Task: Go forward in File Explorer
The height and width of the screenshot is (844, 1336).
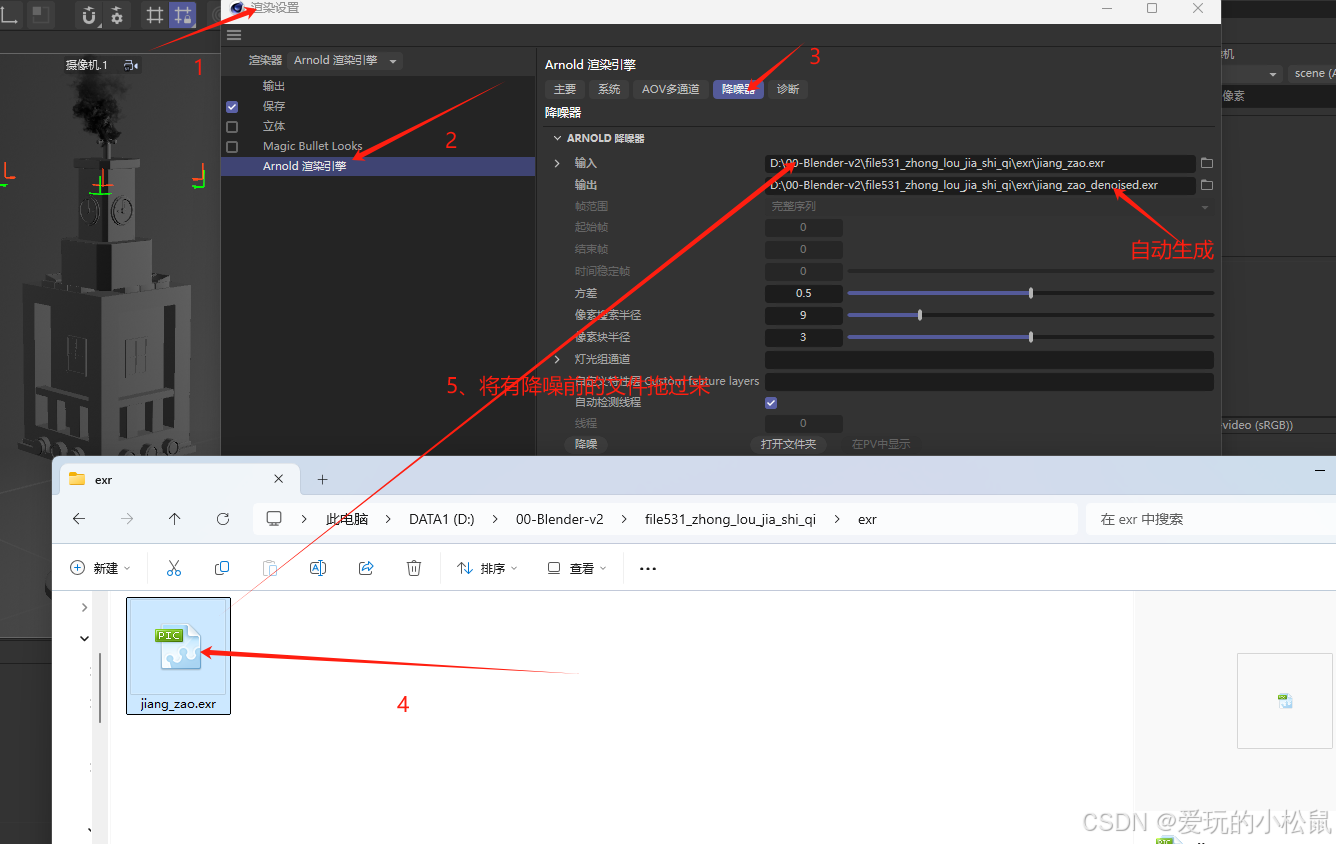Action: 127,519
